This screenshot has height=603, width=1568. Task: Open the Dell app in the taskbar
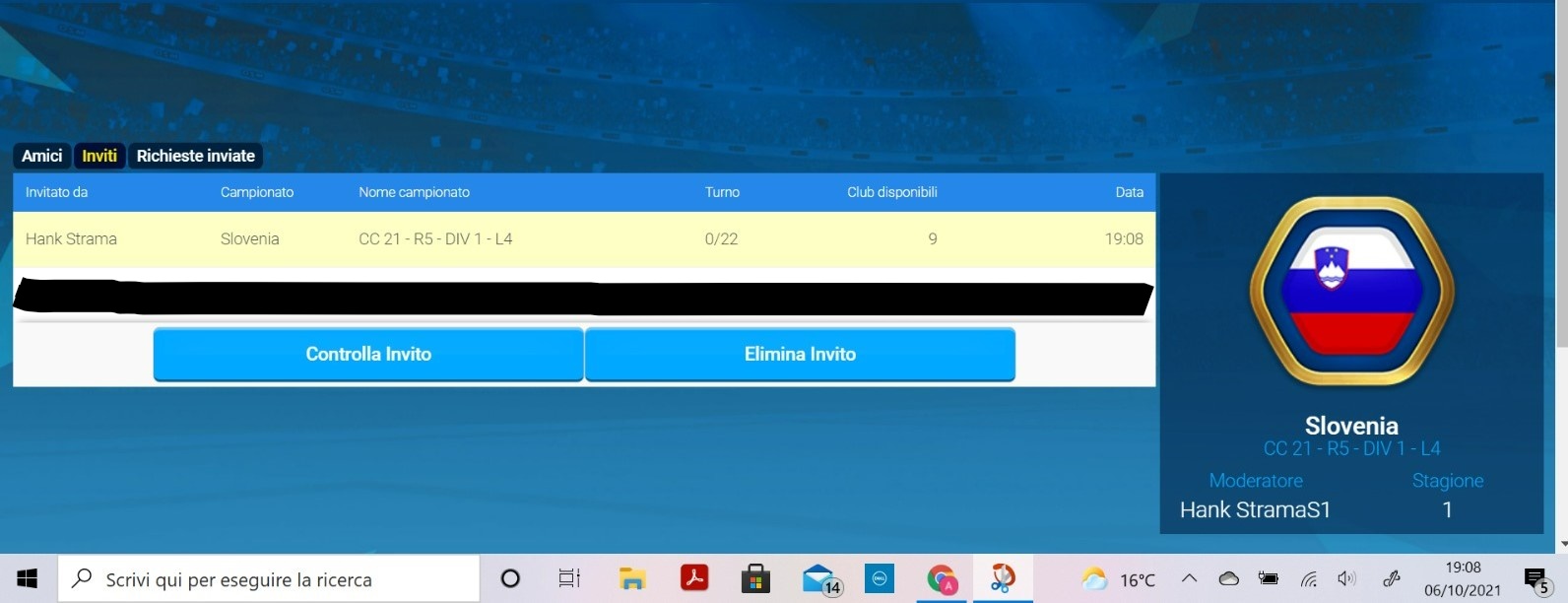tap(880, 579)
